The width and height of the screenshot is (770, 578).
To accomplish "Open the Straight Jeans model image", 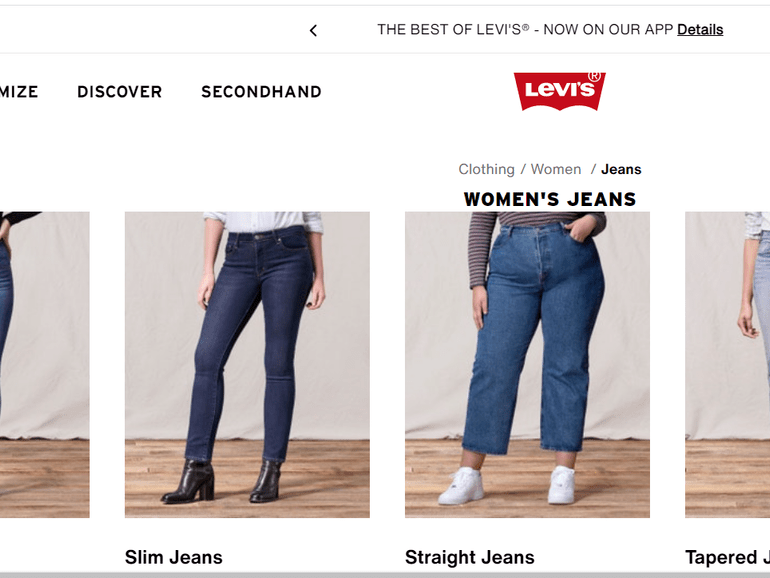I will 527,364.
